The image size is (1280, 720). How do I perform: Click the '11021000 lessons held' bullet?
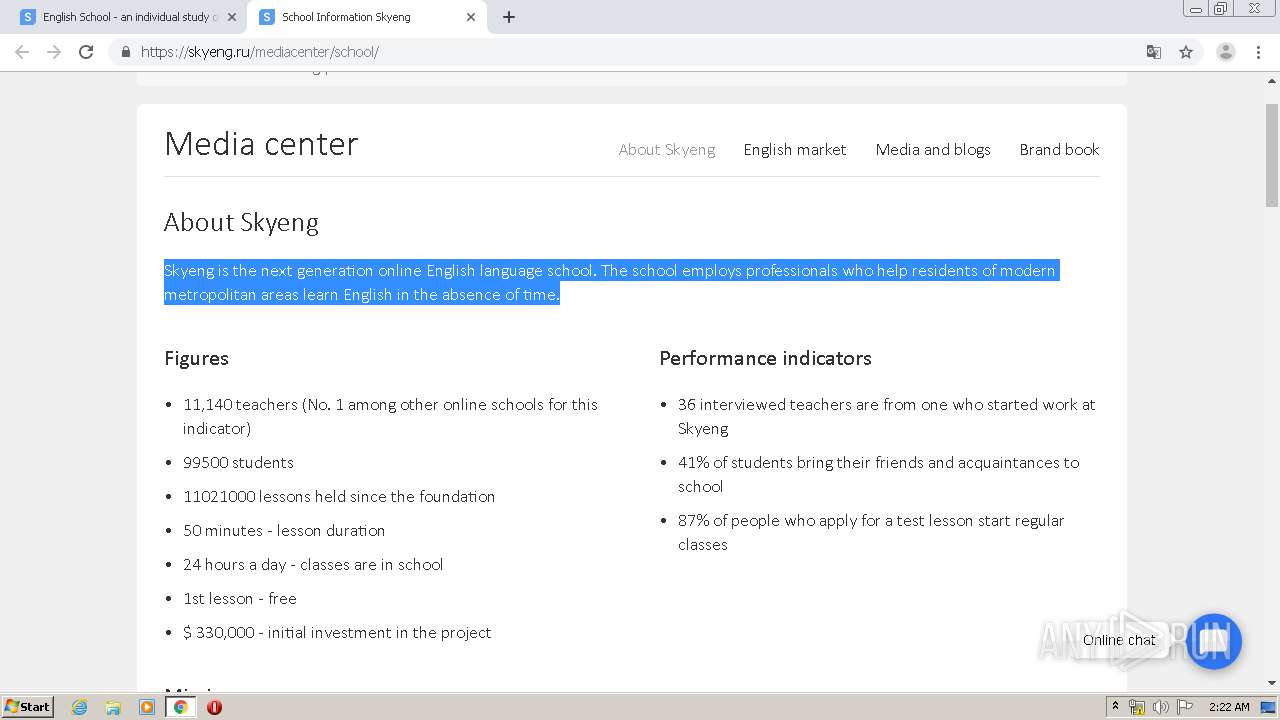339,497
